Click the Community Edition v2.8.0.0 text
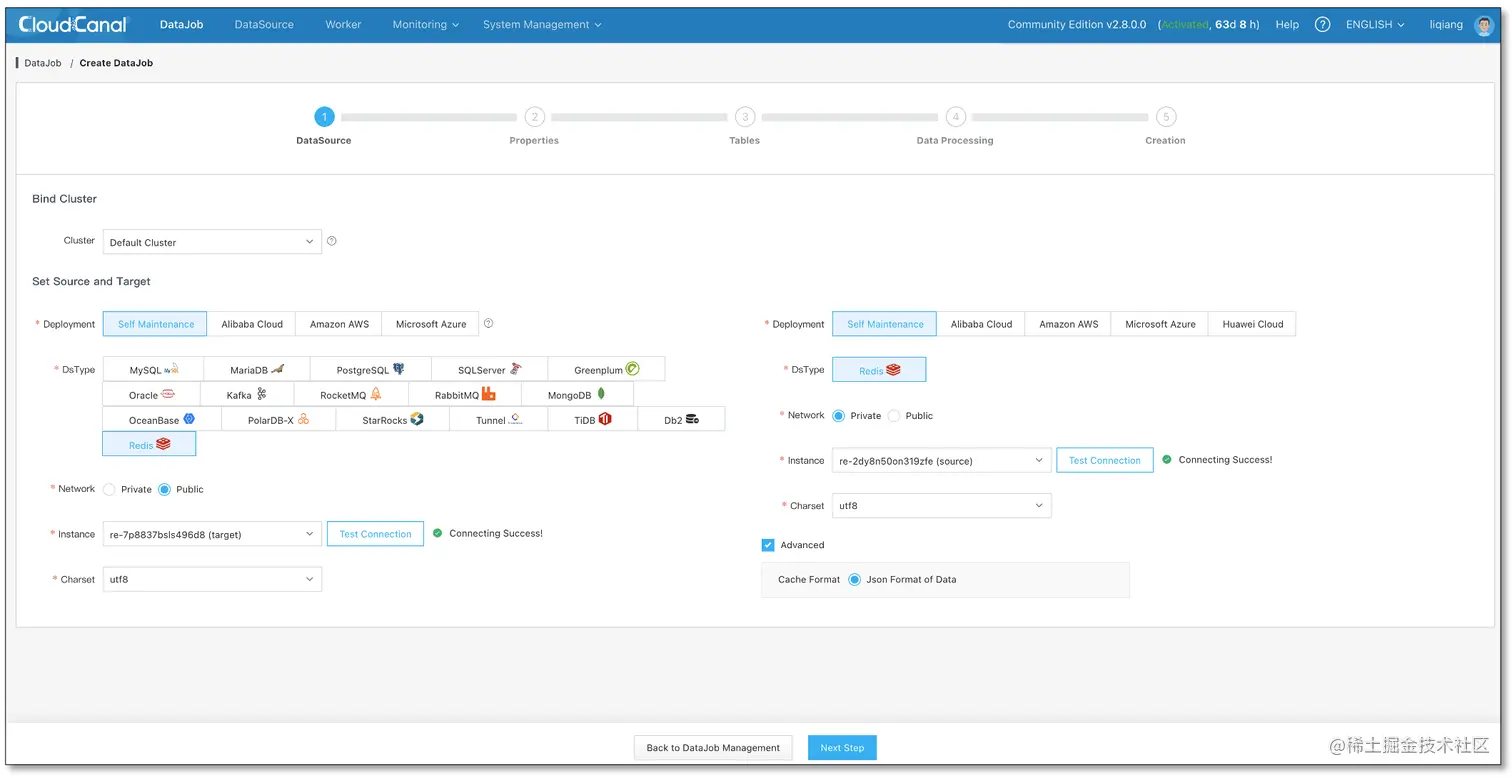This screenshot has width=1512, height=778. 1077,24
